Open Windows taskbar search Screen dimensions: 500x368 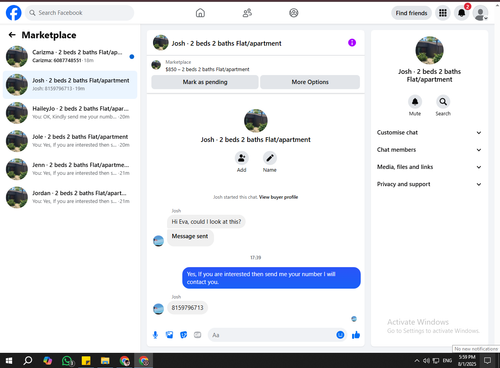[x=28, y=361]
